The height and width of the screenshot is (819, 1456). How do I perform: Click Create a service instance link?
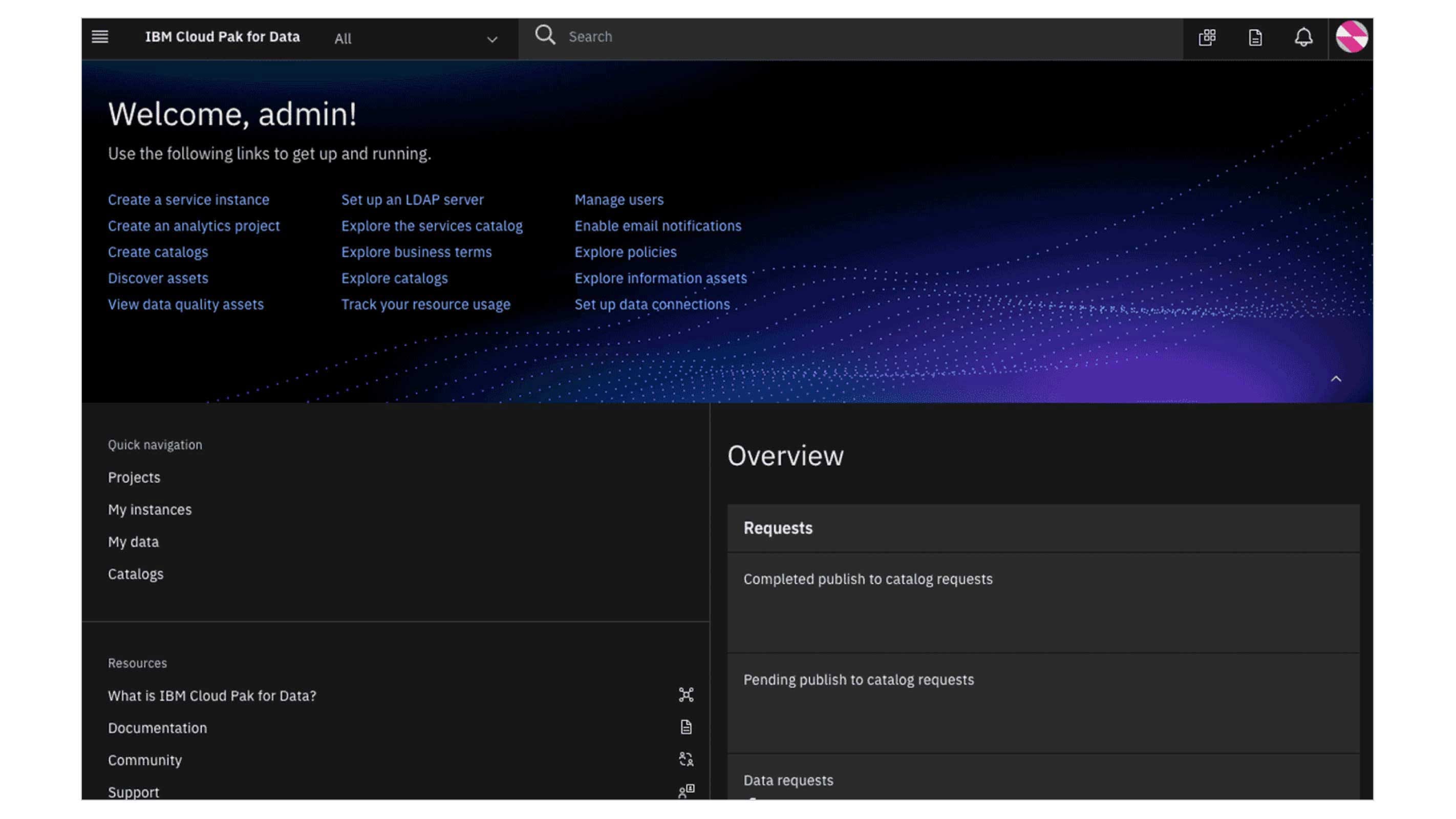[188, 200]
